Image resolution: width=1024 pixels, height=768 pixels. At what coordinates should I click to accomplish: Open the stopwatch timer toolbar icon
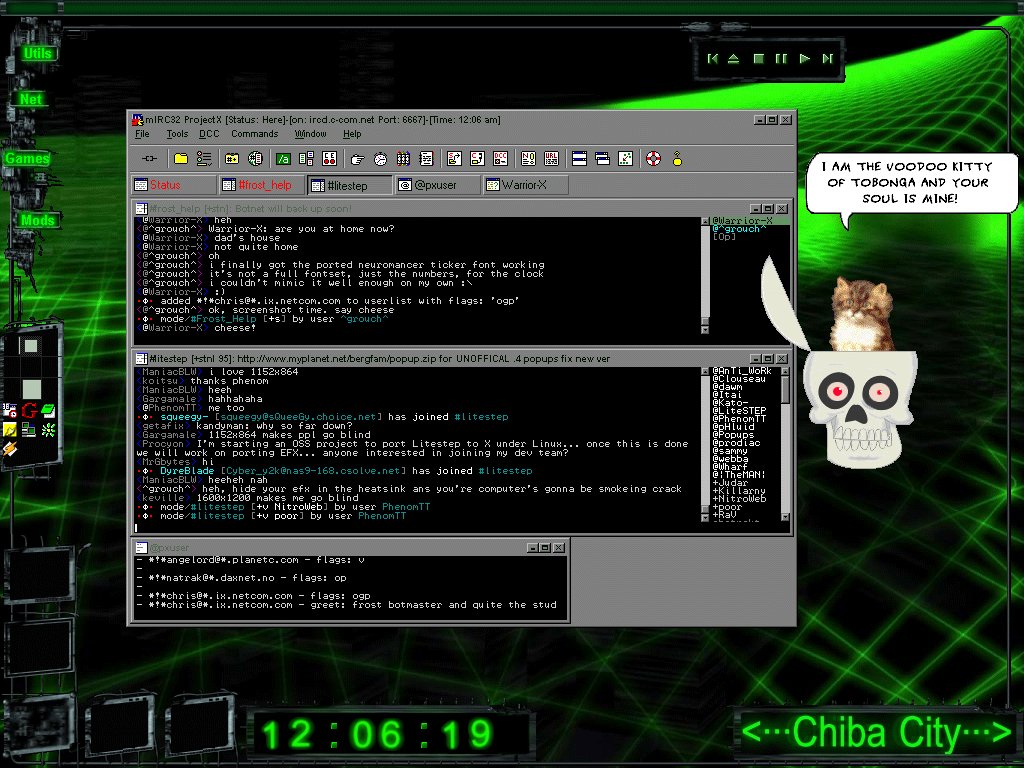[380, 159]
